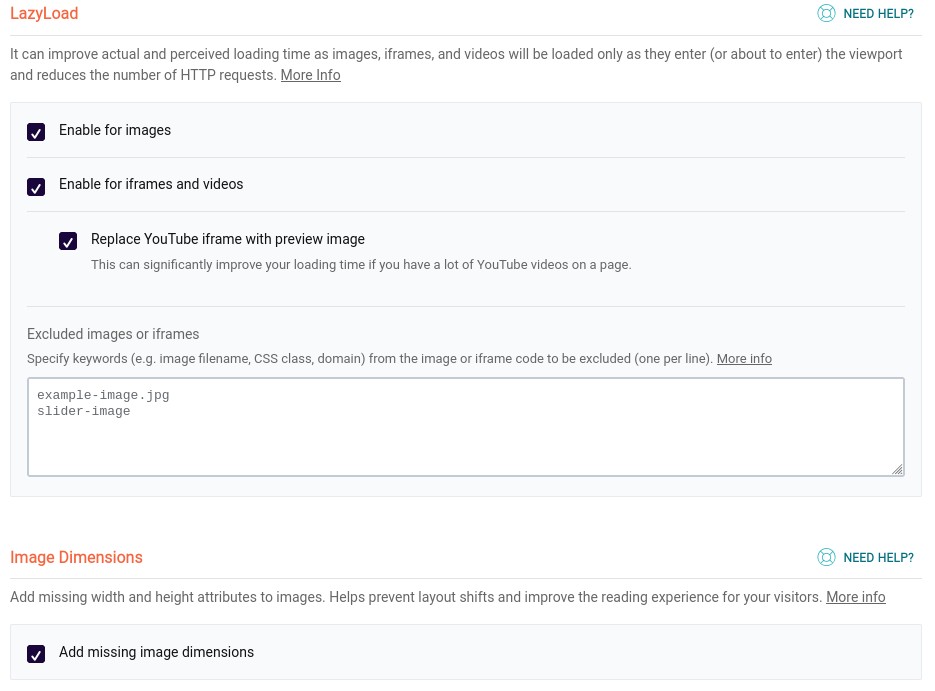
Task: Follow More Info link in LazyLoad description
Action: pos(310,75)
